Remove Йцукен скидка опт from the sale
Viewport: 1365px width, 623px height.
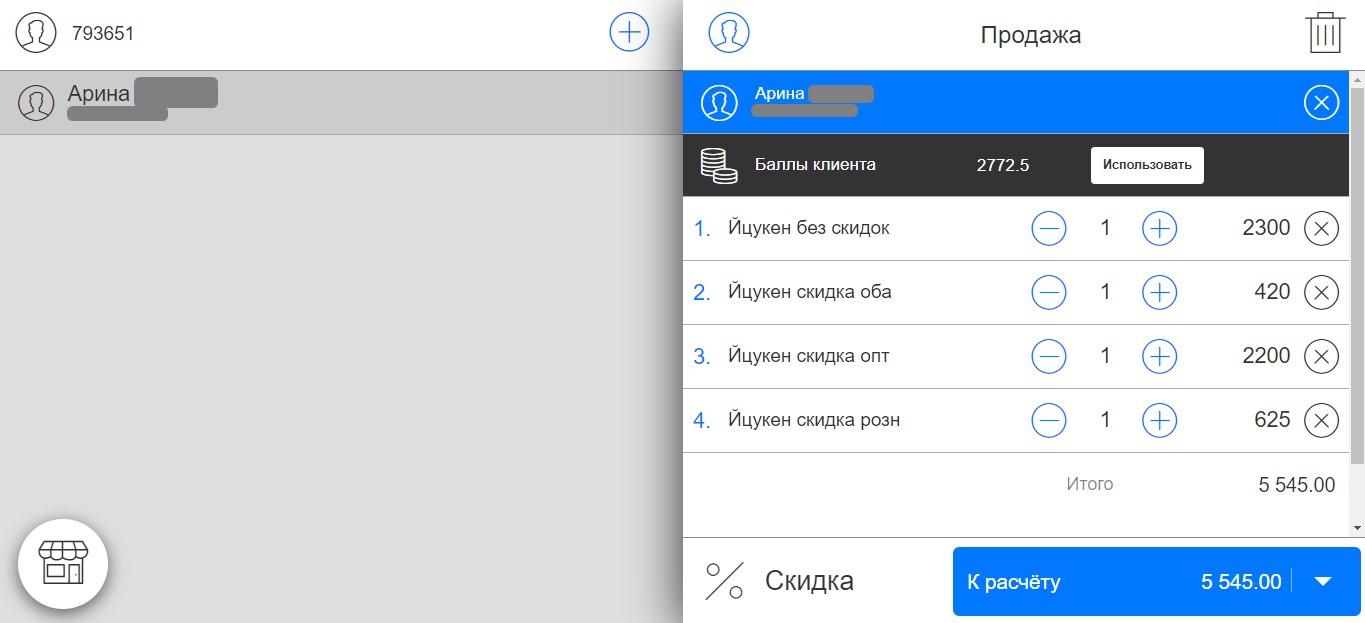1322,357
